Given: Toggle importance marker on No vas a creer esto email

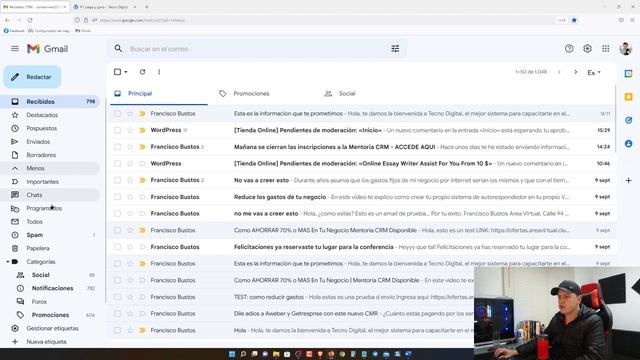Looking at the screenshot, I should tap(142, 180).
